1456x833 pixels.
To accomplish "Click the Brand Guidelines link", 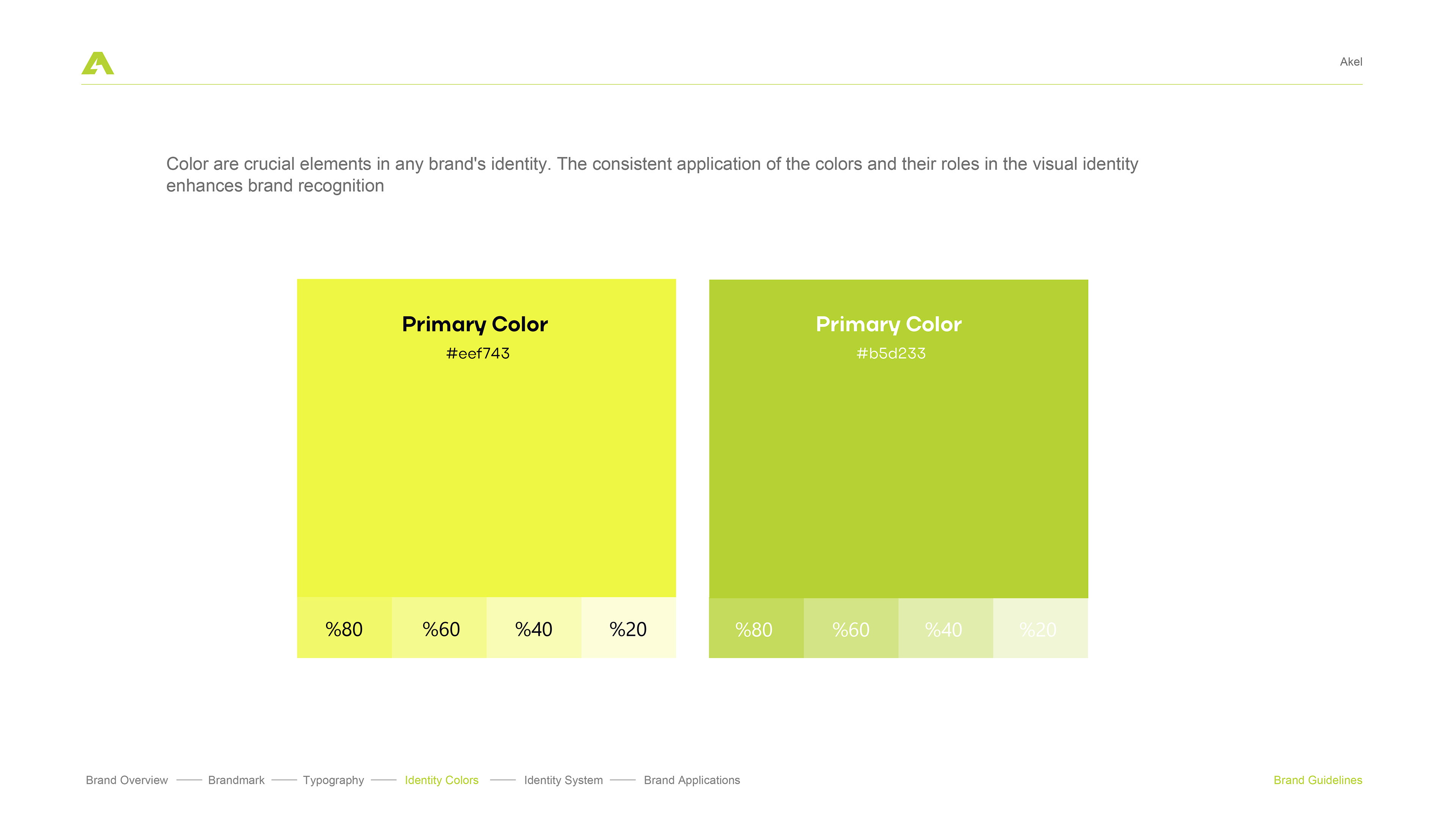I will tap(1317, 780).
